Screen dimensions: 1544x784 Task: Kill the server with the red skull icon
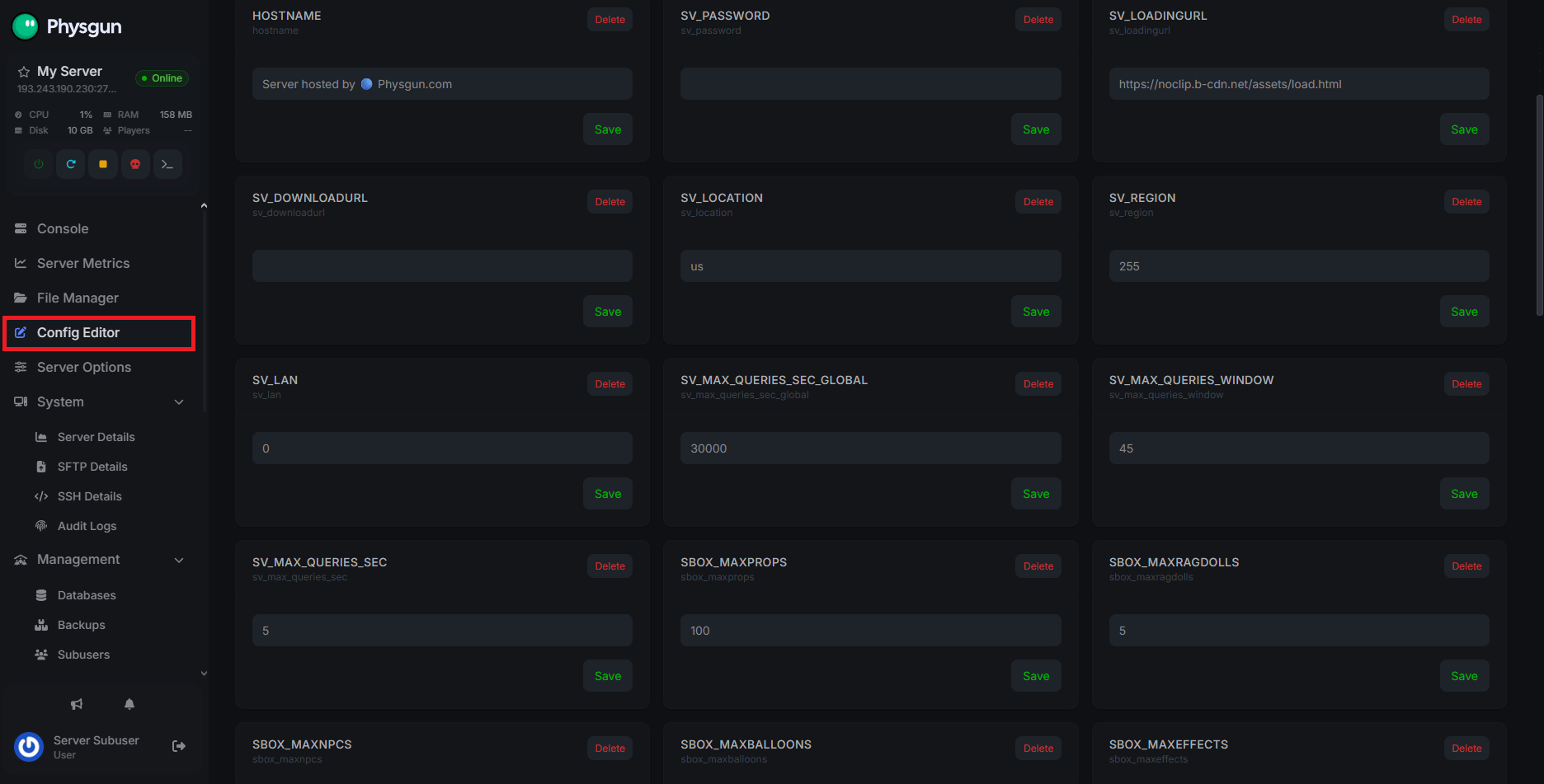[135, 164]
